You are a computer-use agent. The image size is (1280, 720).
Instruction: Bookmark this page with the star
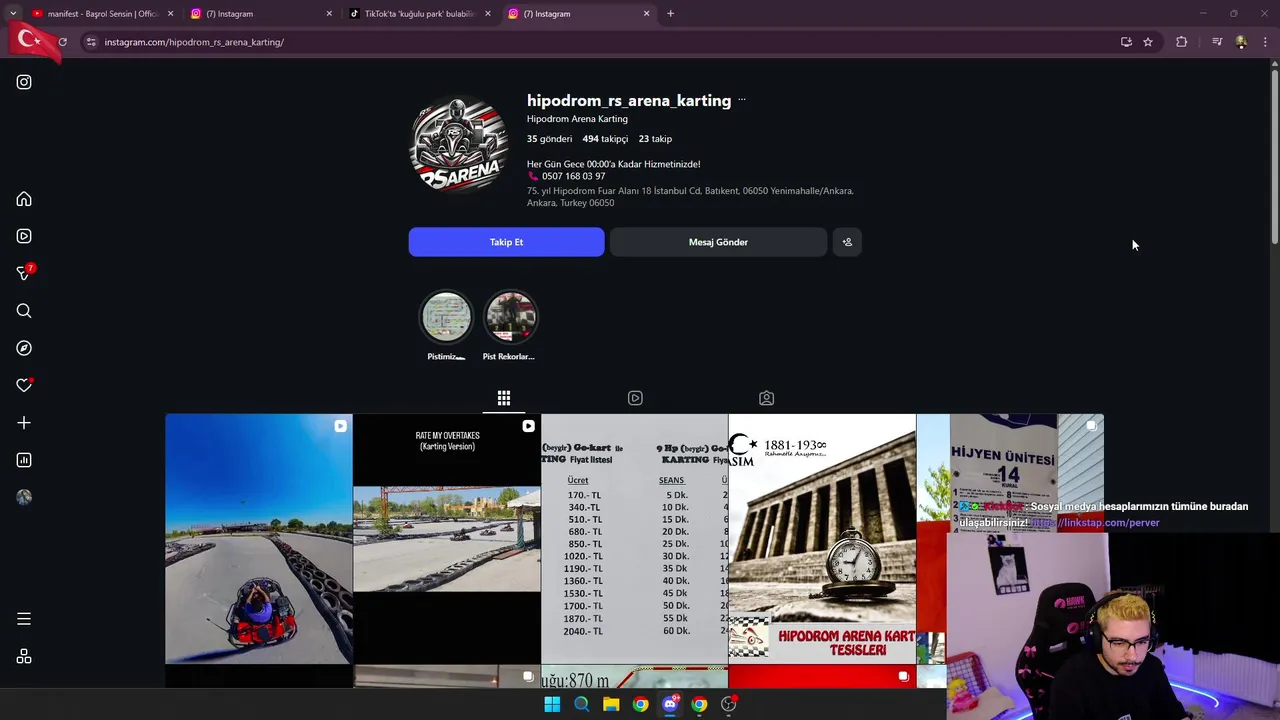(1148, 42)
